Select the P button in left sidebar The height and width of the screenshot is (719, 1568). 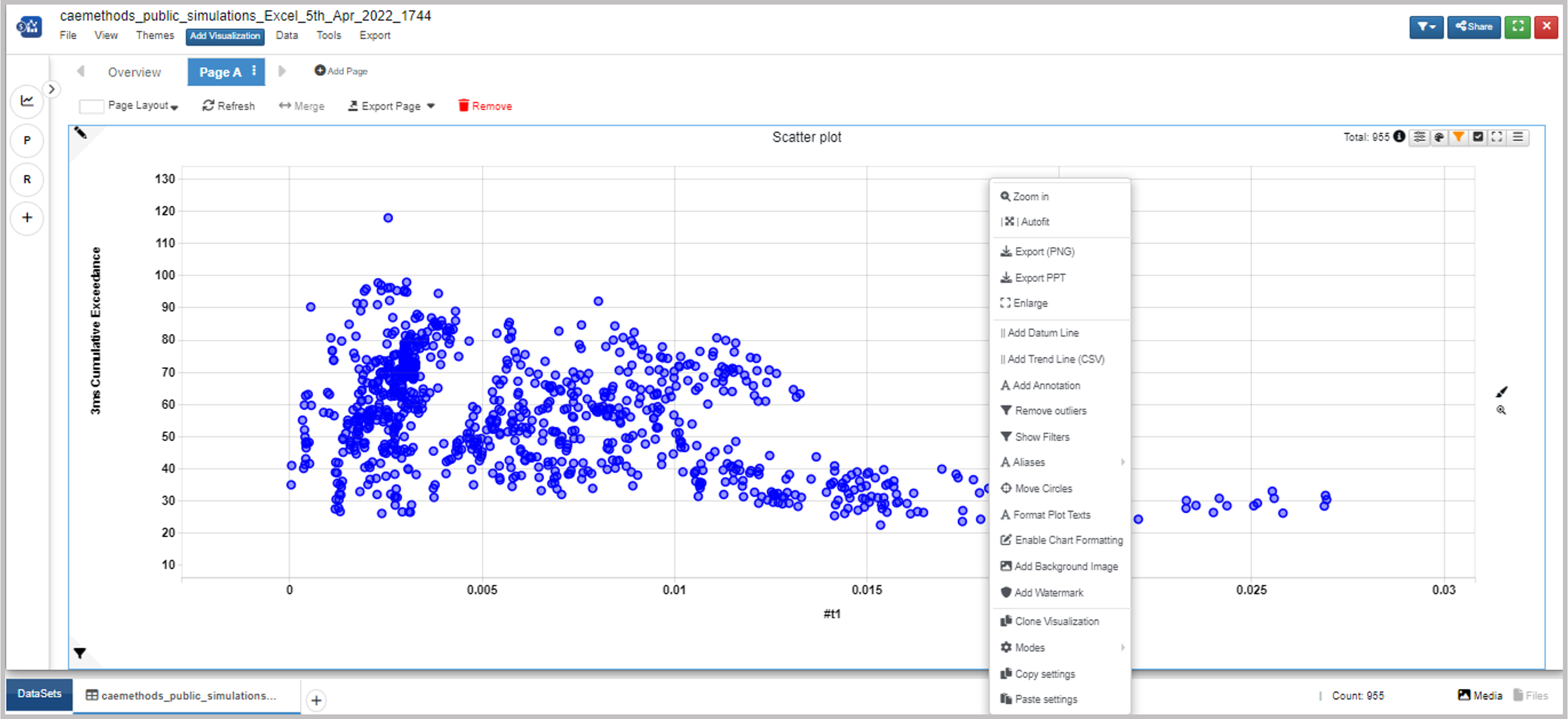click(x=27, y=140)
